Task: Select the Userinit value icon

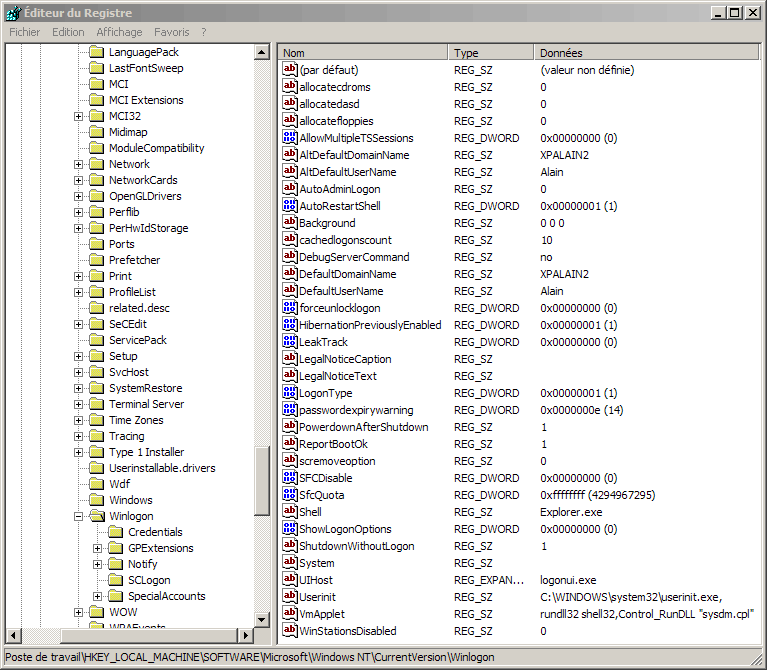Action: click(x=291, y=597)
